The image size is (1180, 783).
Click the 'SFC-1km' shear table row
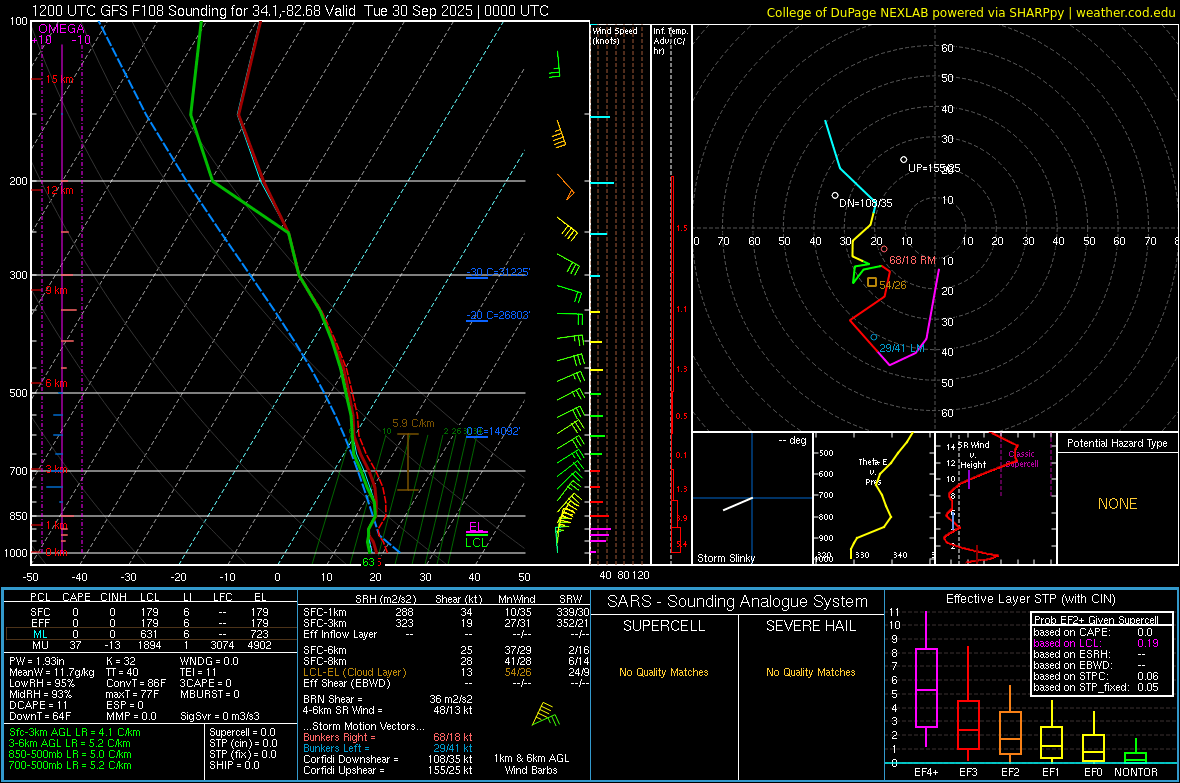point(446,612)
